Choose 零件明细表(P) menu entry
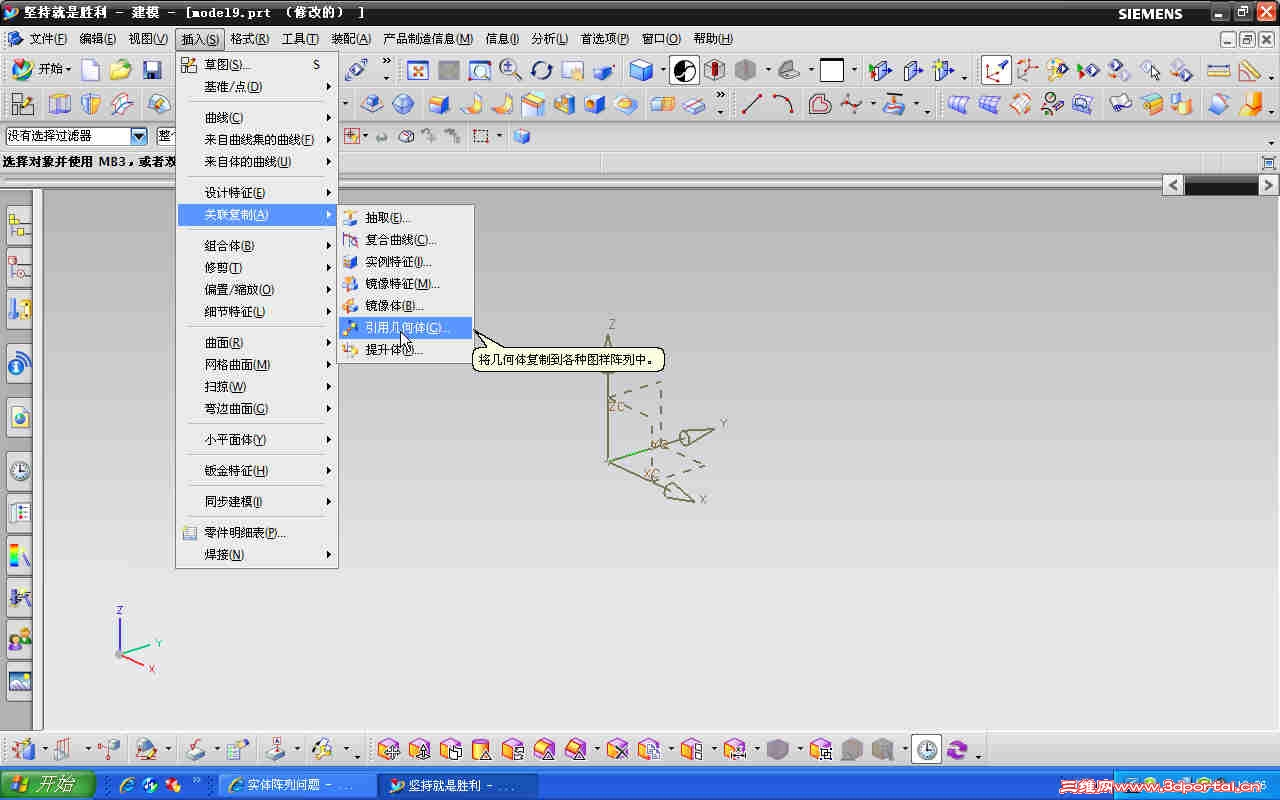 point(257,533)
